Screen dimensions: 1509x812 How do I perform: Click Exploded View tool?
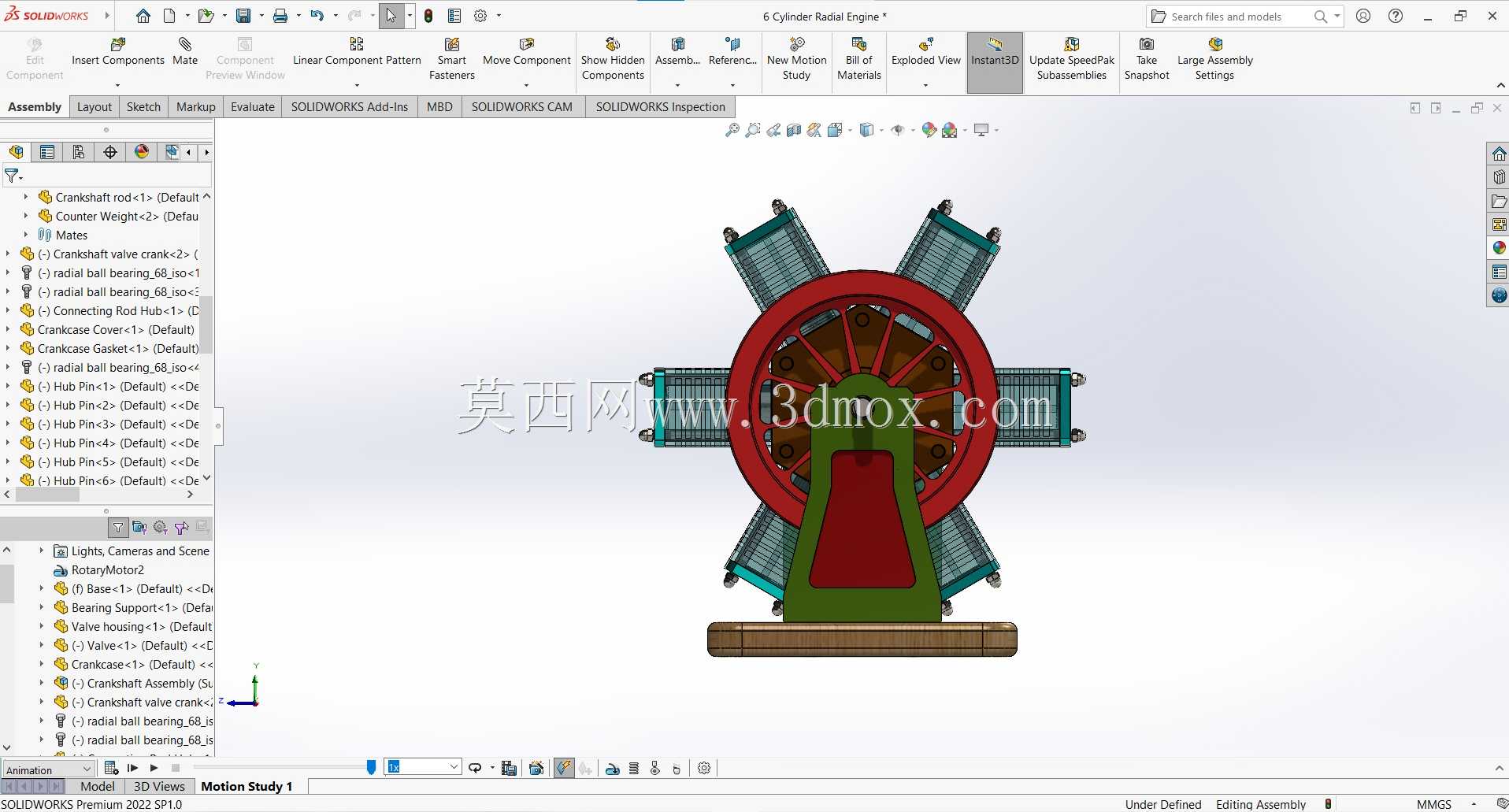[925, 52]
